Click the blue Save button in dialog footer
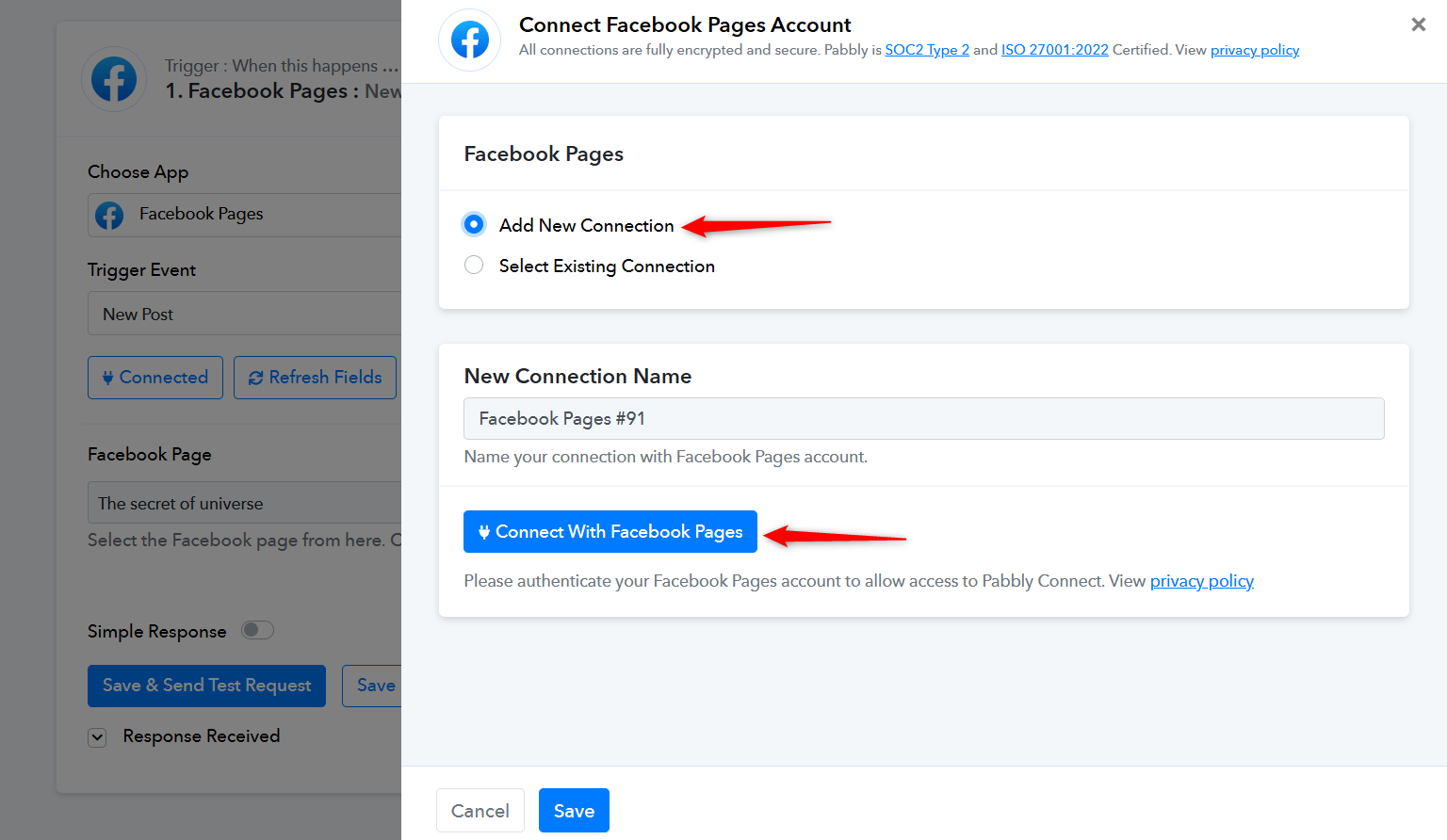The image size is (1447, 840). pyautogui.click(x=574, y=811)
